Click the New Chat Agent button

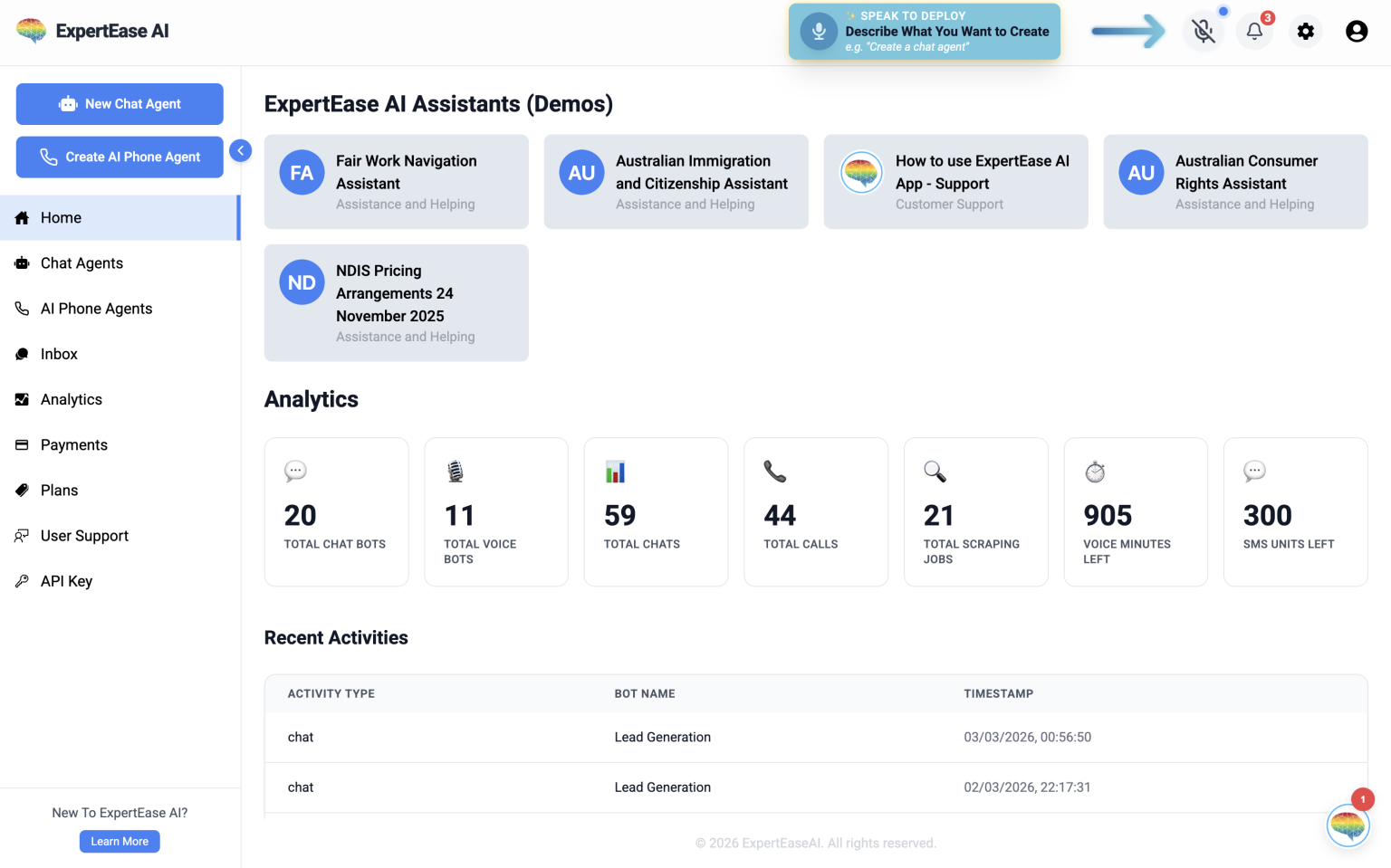pos(120,104)
